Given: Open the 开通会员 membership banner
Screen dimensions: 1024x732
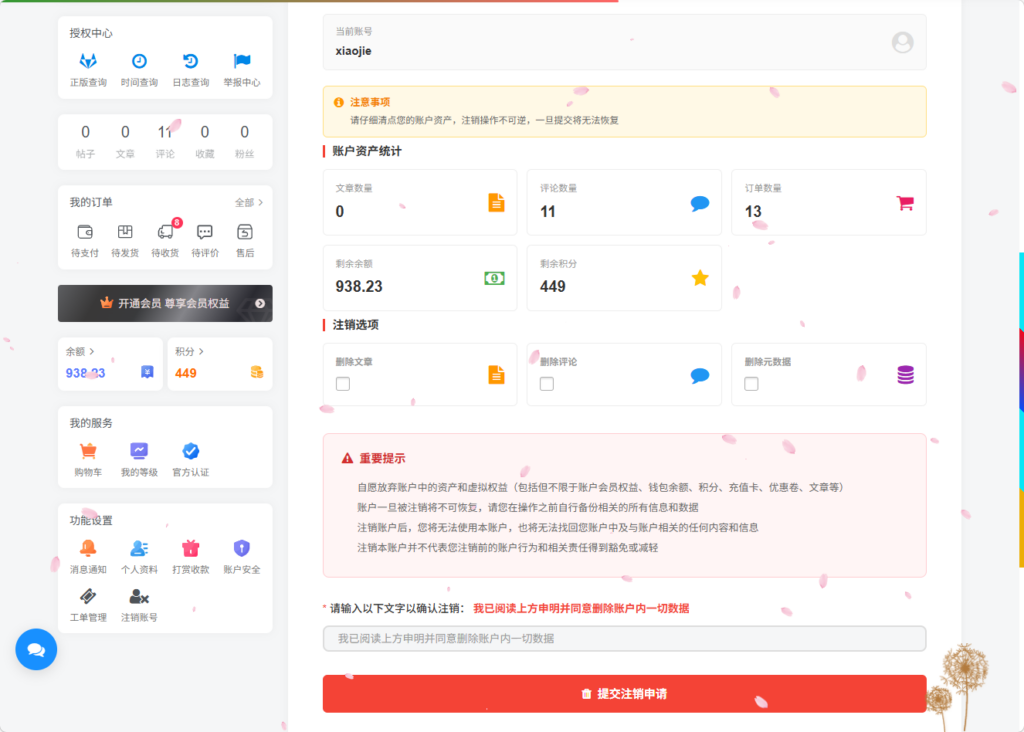Looking at the screenshot, I should pos(165,303).
